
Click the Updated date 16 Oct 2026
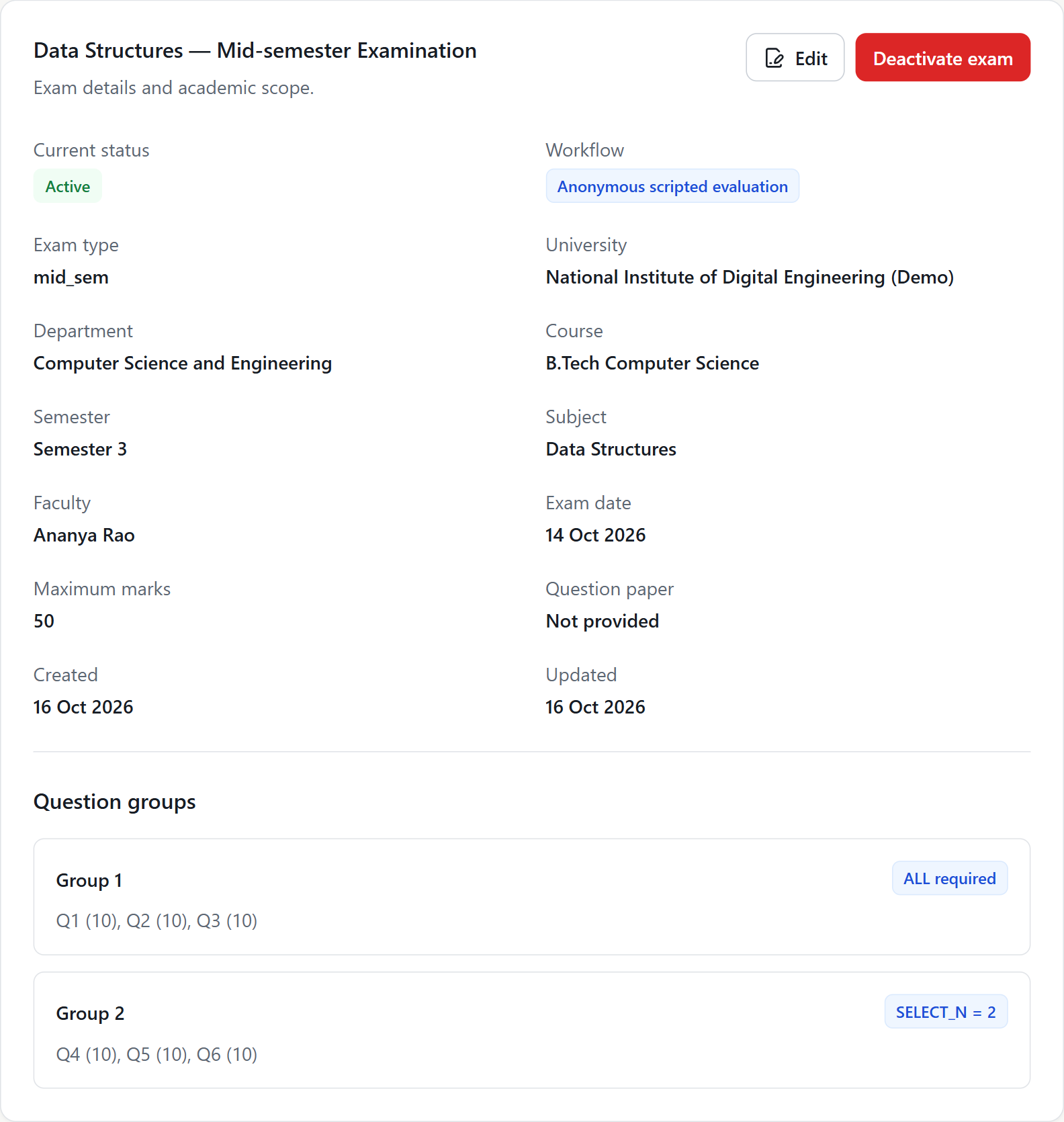[595, 707]
